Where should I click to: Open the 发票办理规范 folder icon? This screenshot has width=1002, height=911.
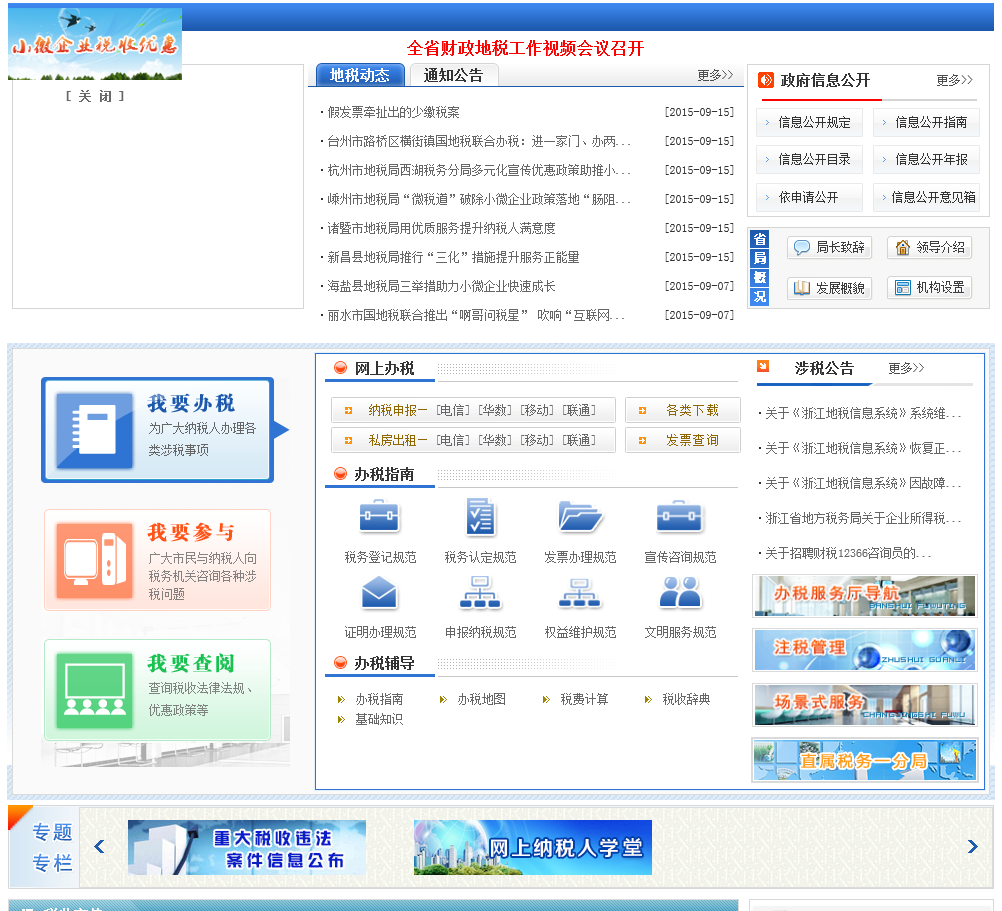point(580,516)
